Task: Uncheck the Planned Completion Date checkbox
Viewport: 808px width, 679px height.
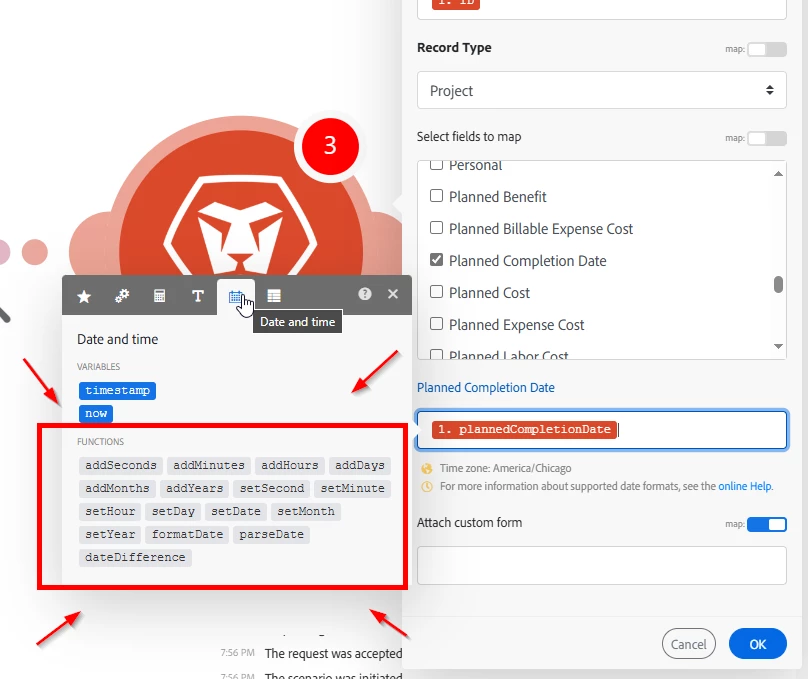Action: tap(436, 260)
